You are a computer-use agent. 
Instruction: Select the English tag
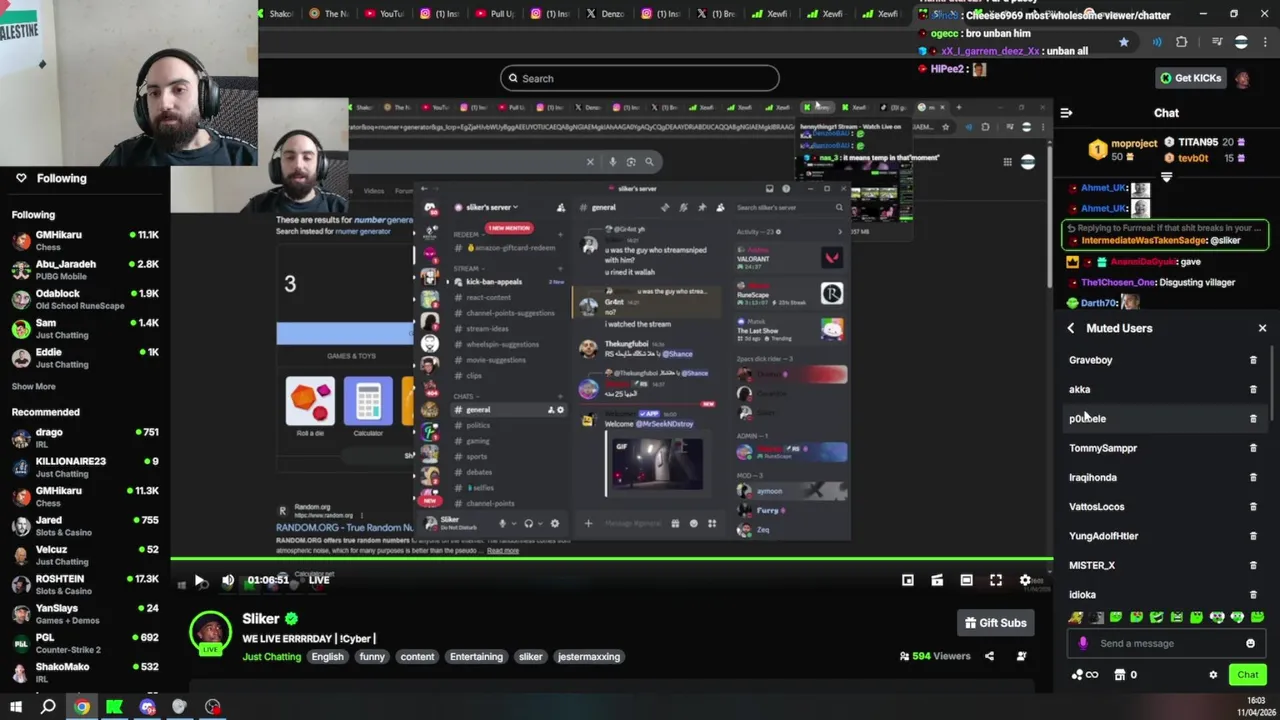tap(327, 657)
